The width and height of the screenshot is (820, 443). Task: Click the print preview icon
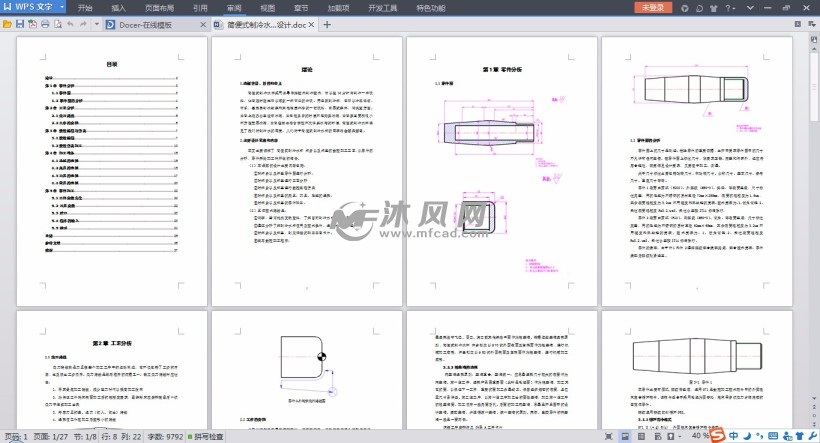click(58, 24)
